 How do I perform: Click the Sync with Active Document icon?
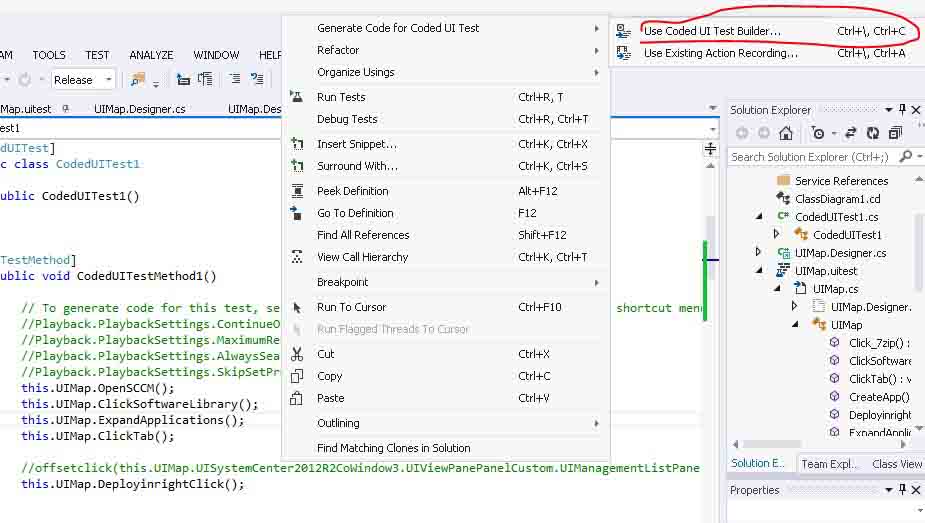(x=851, y=133)
